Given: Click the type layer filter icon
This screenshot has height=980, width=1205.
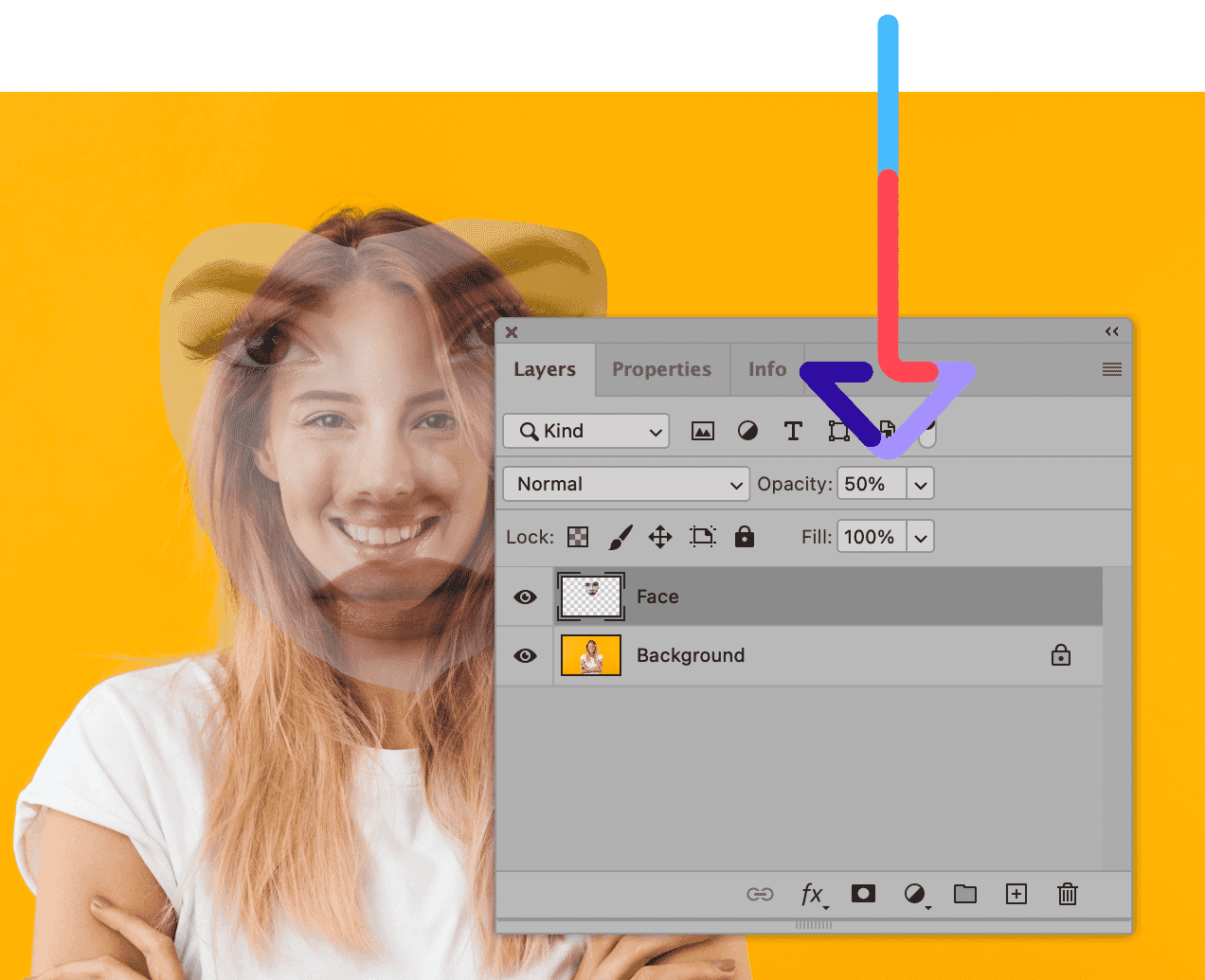Looking at the screenshot, I should click(x=793, y=432).
